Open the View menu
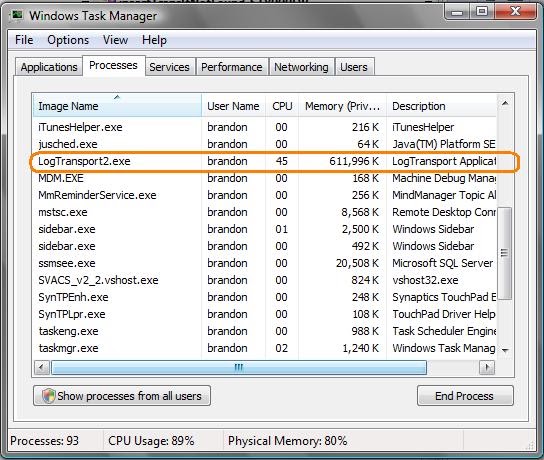This screenshot has width=544, height=460. (115, 40)
